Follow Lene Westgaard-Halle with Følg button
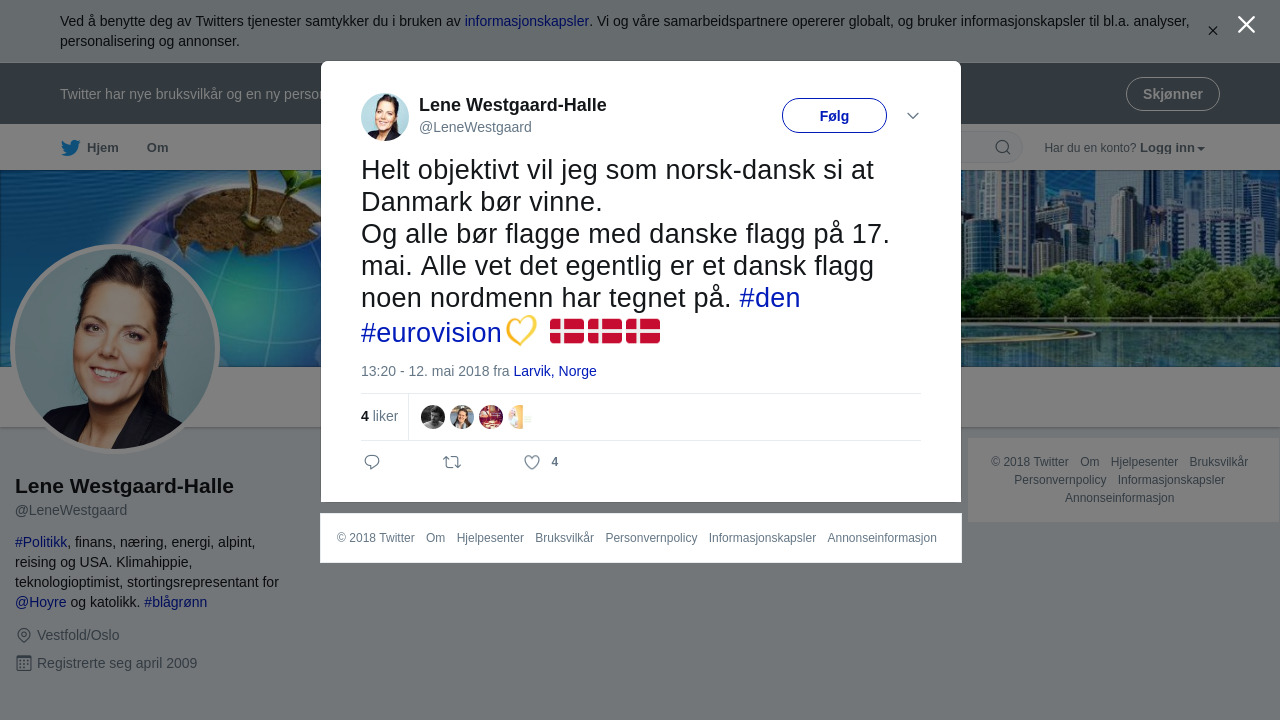The image size is (1280, 720). click(834, 116)
